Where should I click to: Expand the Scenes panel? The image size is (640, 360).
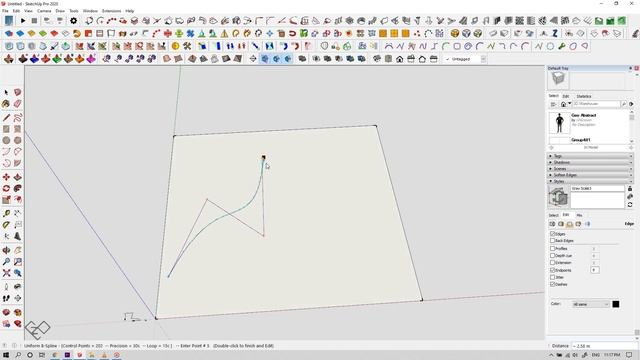click(590, 169)
